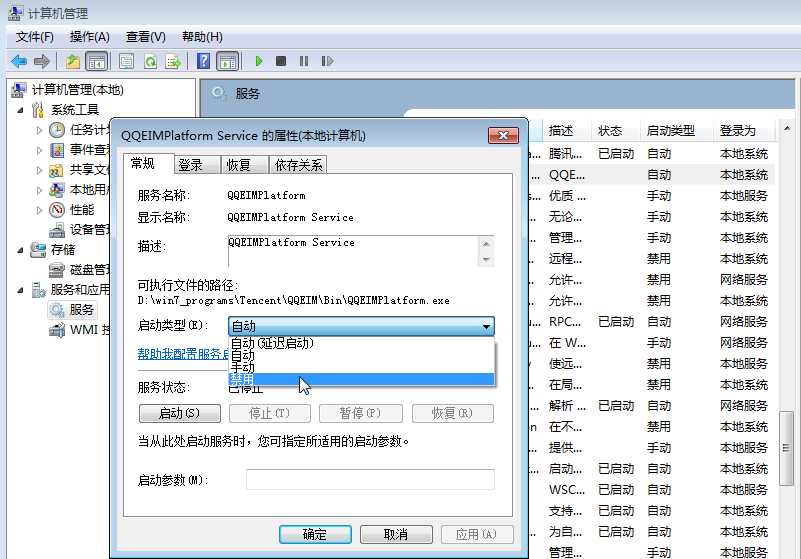Click the services list scrollbar thumb
The width and height of the screenshot is (801, 559).
(x=786, y=448)
